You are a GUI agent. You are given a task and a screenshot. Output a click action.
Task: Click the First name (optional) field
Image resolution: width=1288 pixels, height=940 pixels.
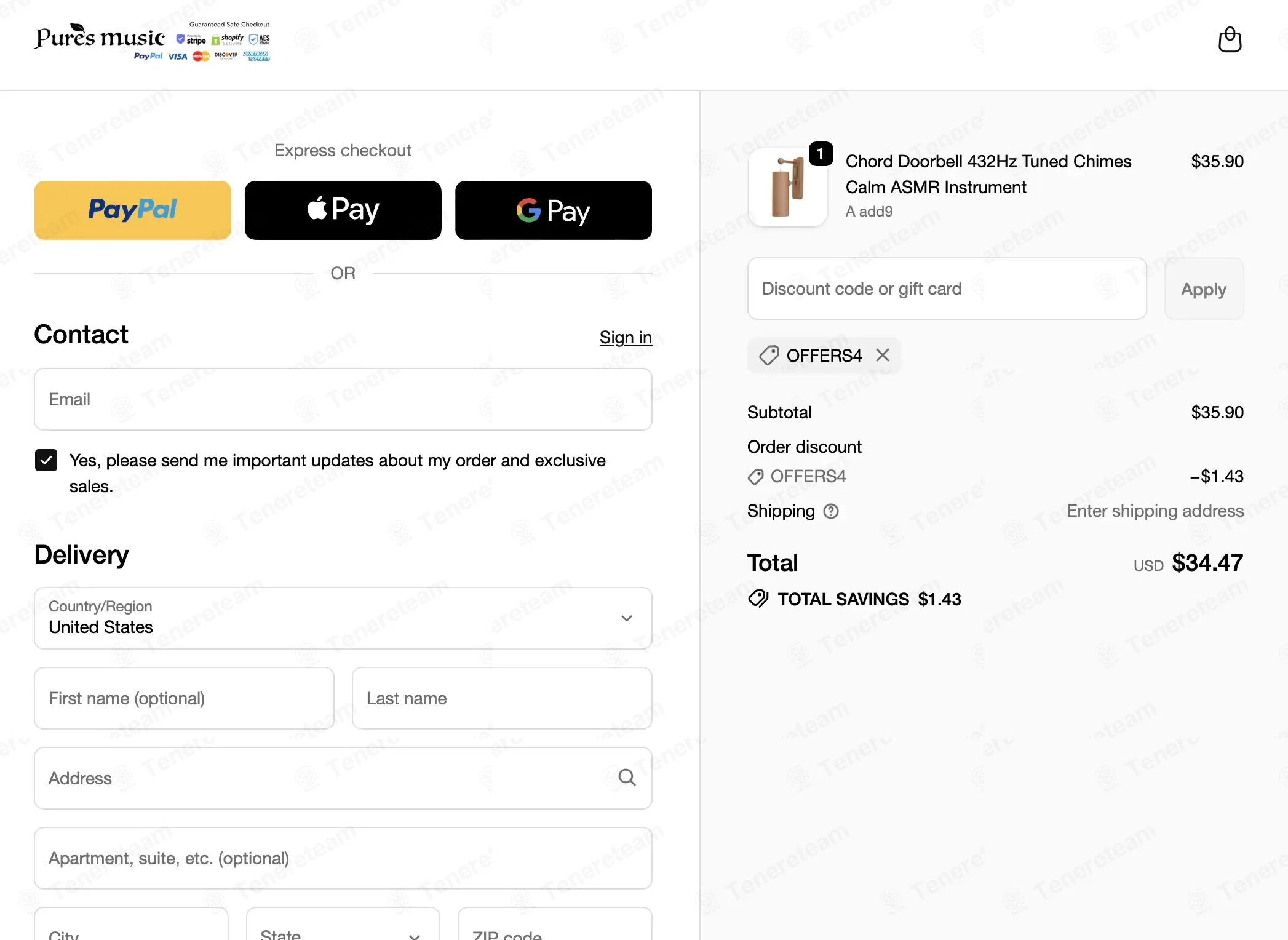(x=185, y=698)
